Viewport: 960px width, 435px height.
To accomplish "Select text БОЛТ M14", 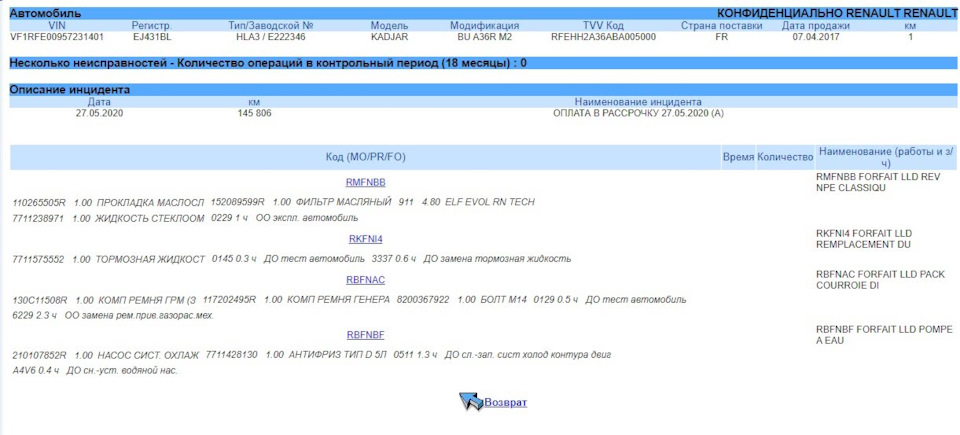I will click(505, 300).
